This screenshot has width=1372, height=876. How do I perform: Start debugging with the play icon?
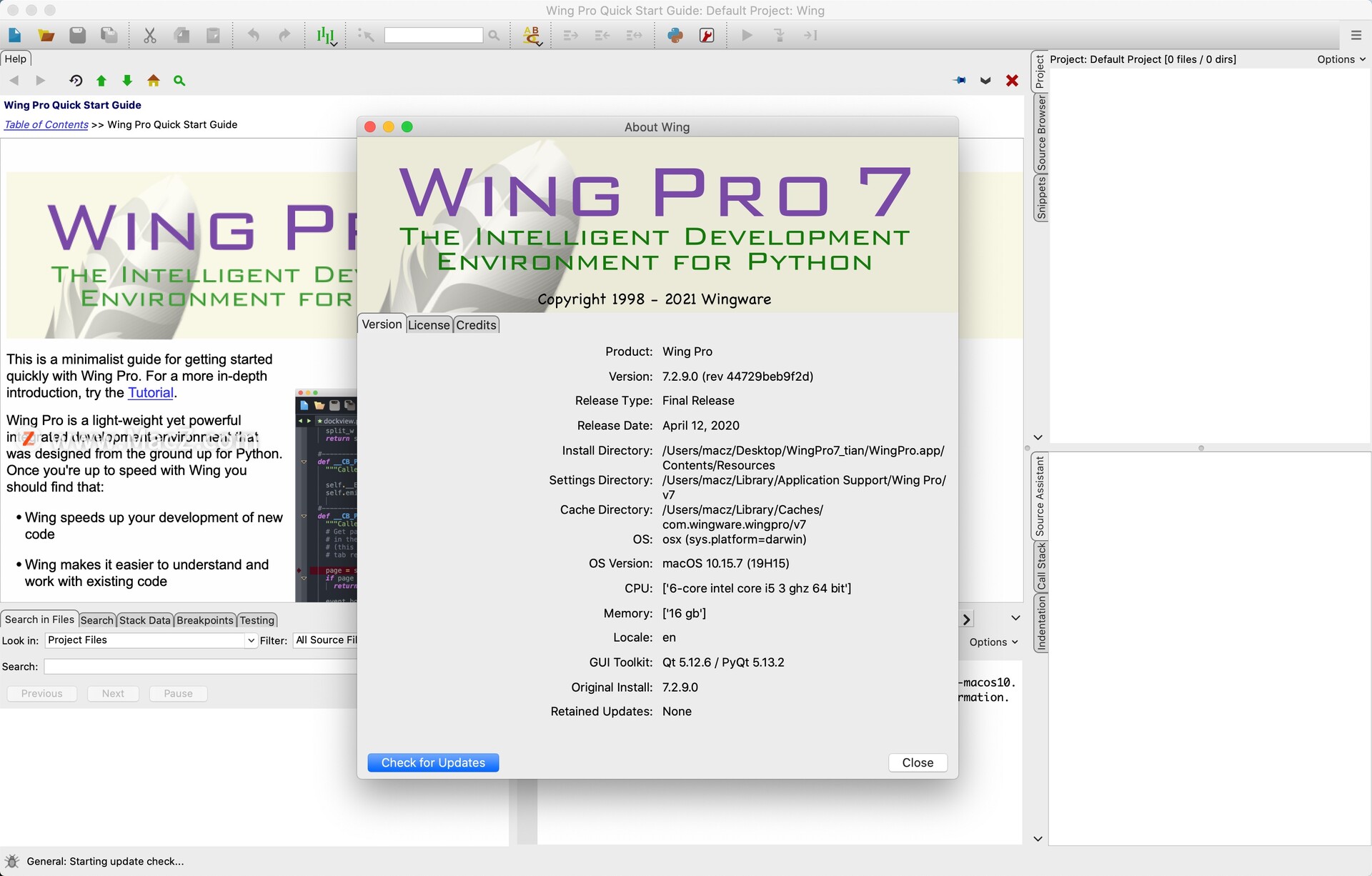tap(747, 35)
